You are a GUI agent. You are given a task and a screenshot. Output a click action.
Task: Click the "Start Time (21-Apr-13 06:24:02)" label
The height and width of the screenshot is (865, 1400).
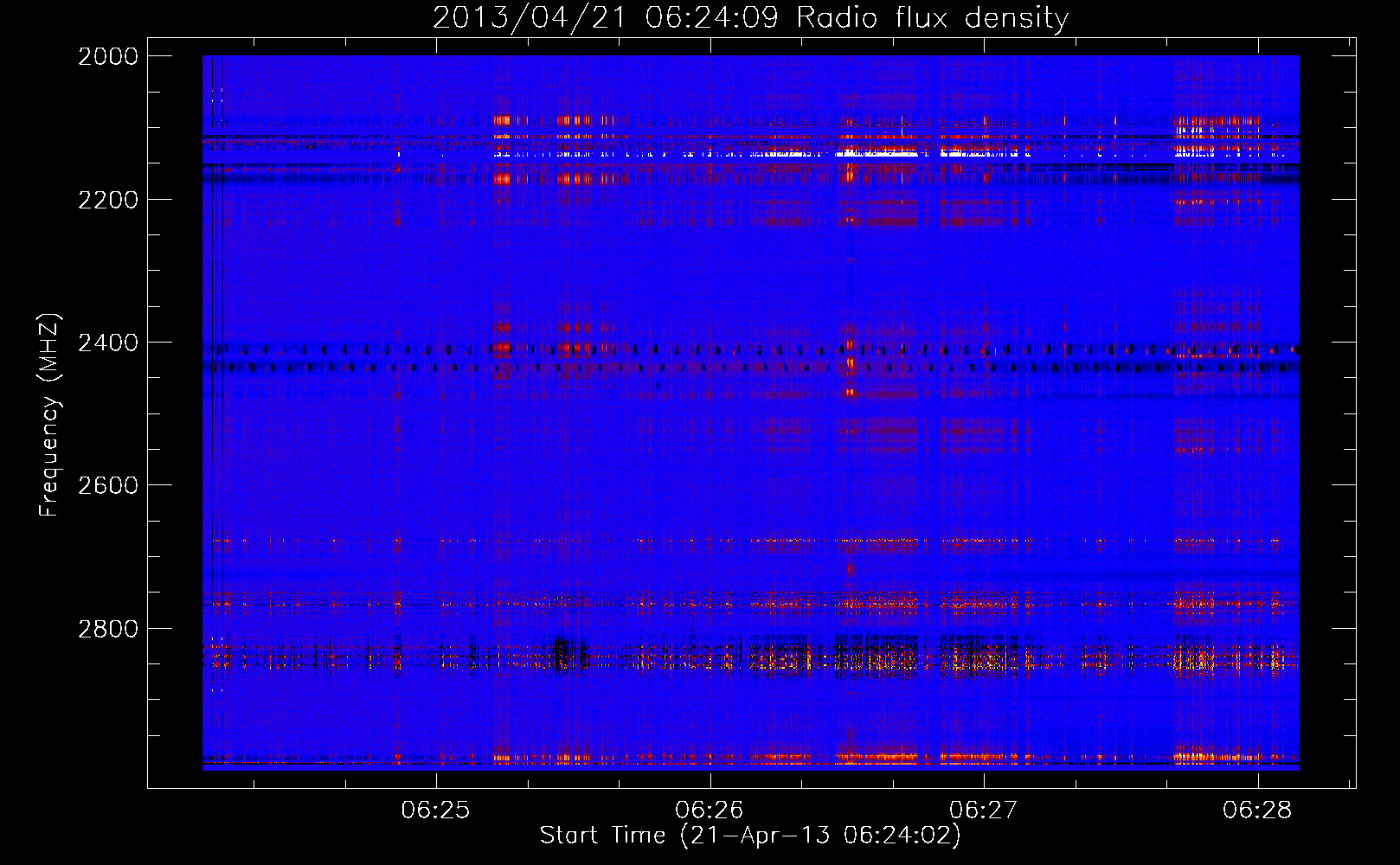750,836
